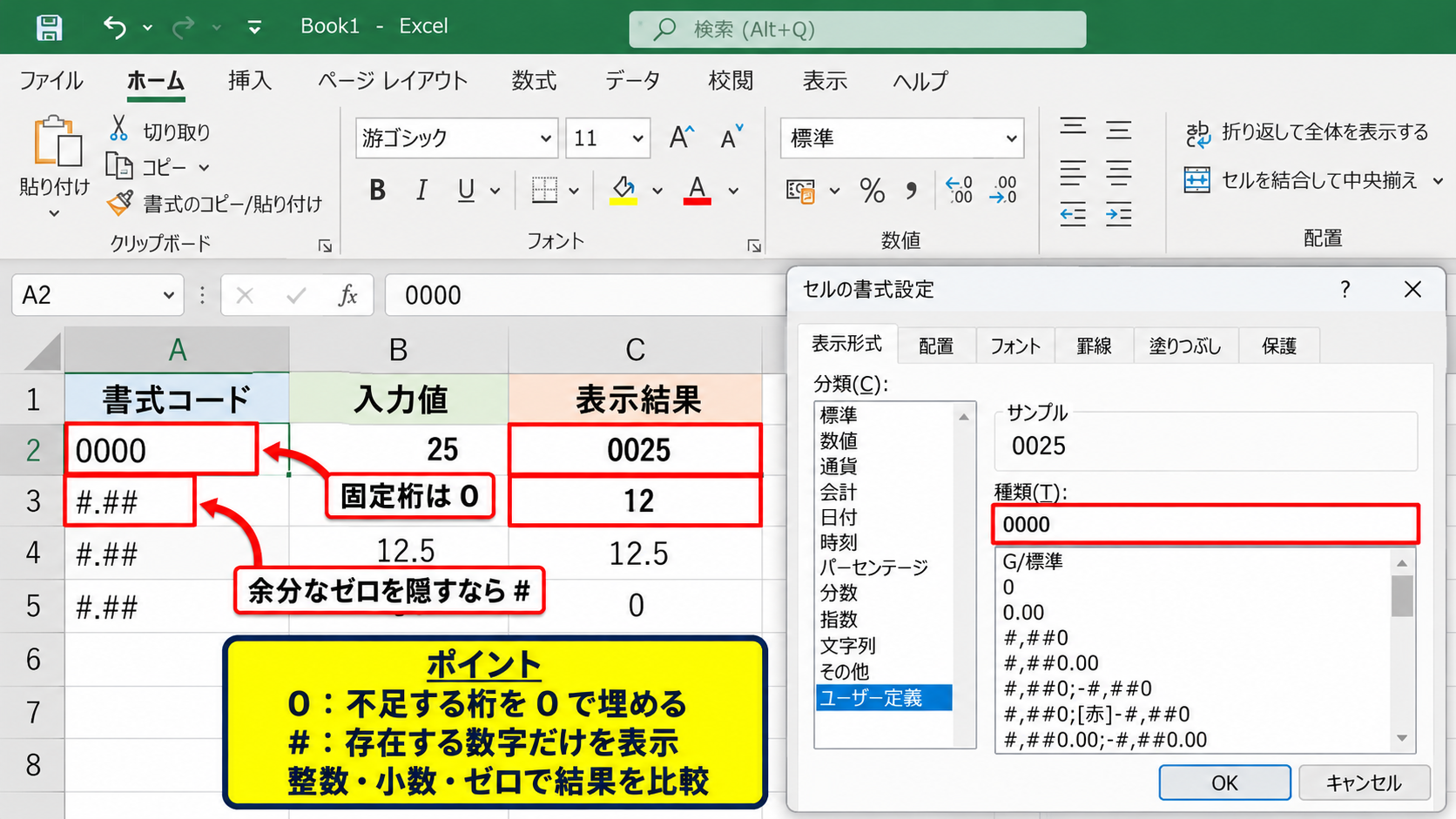Click the Save icon in title bar
The height and width of the screenshot is (819, 1456).
[49, 27]
